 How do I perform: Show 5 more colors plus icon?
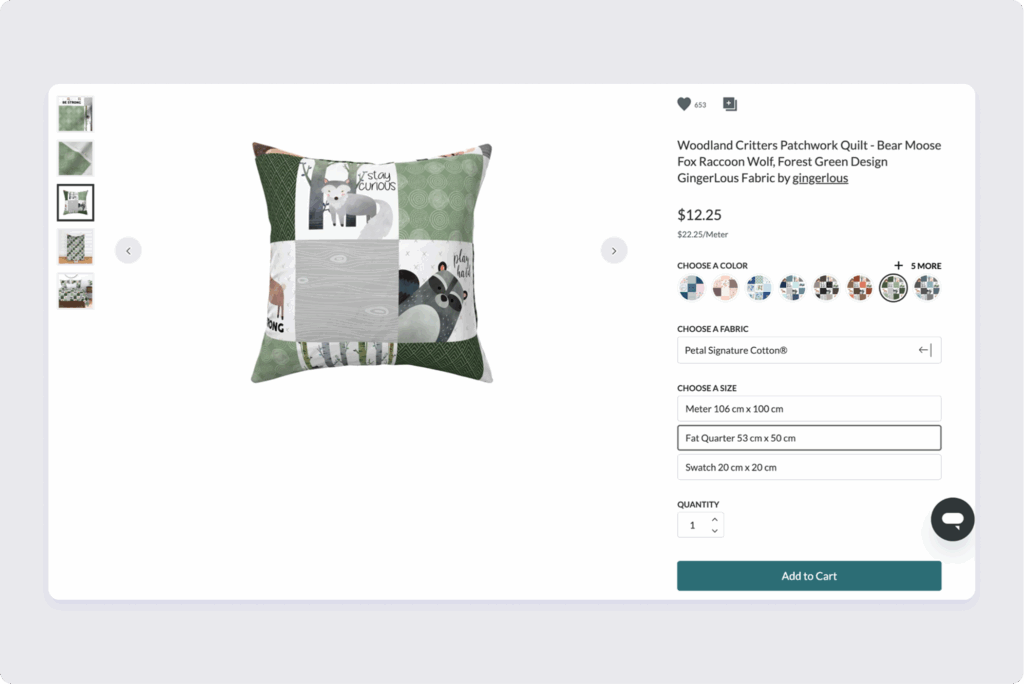[x=899, y=265]
